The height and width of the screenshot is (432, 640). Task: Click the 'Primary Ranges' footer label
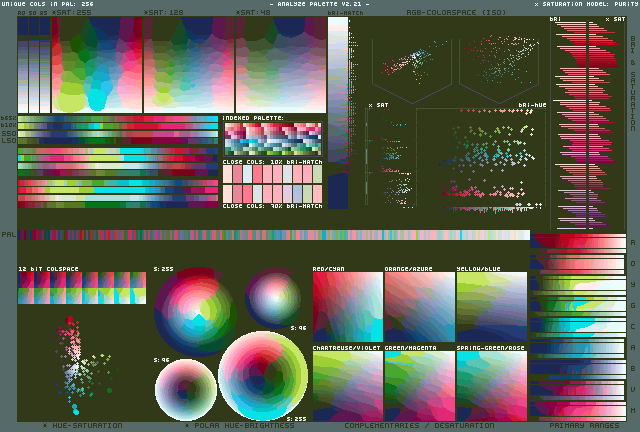tap(584, 425)
